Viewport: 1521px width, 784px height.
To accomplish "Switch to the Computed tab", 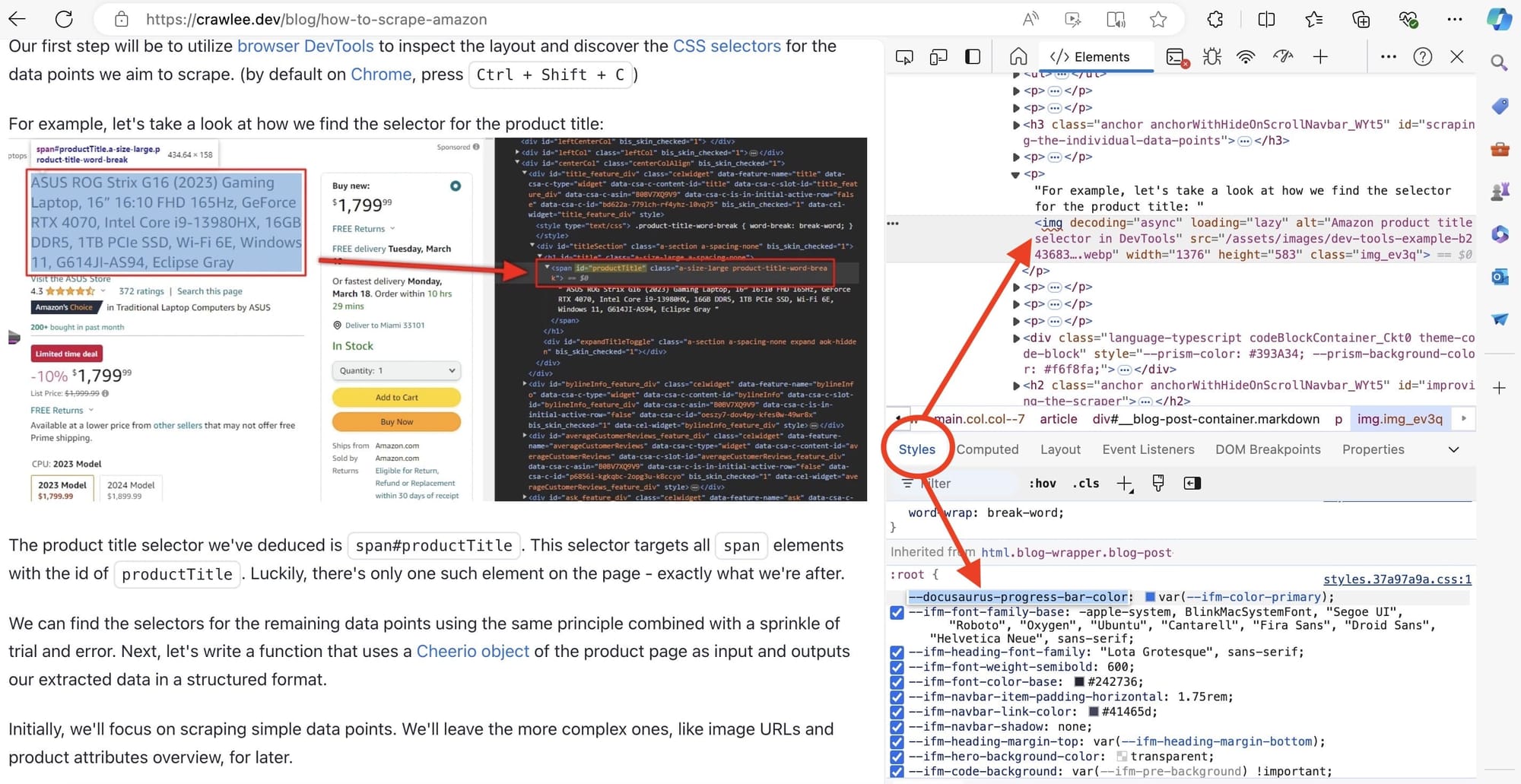I will (x=988, y=449).
